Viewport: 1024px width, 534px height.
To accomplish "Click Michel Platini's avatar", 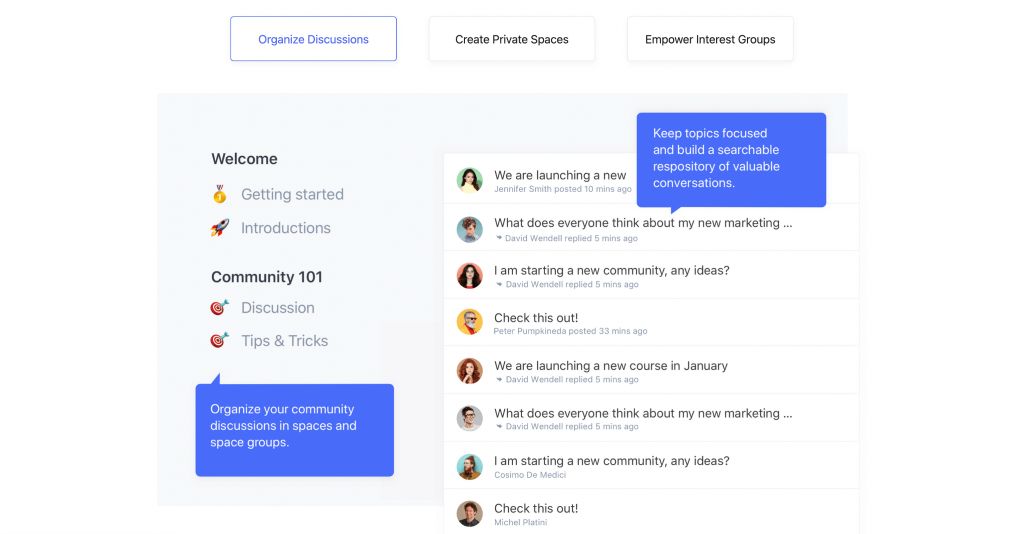I will coord(470,514).
